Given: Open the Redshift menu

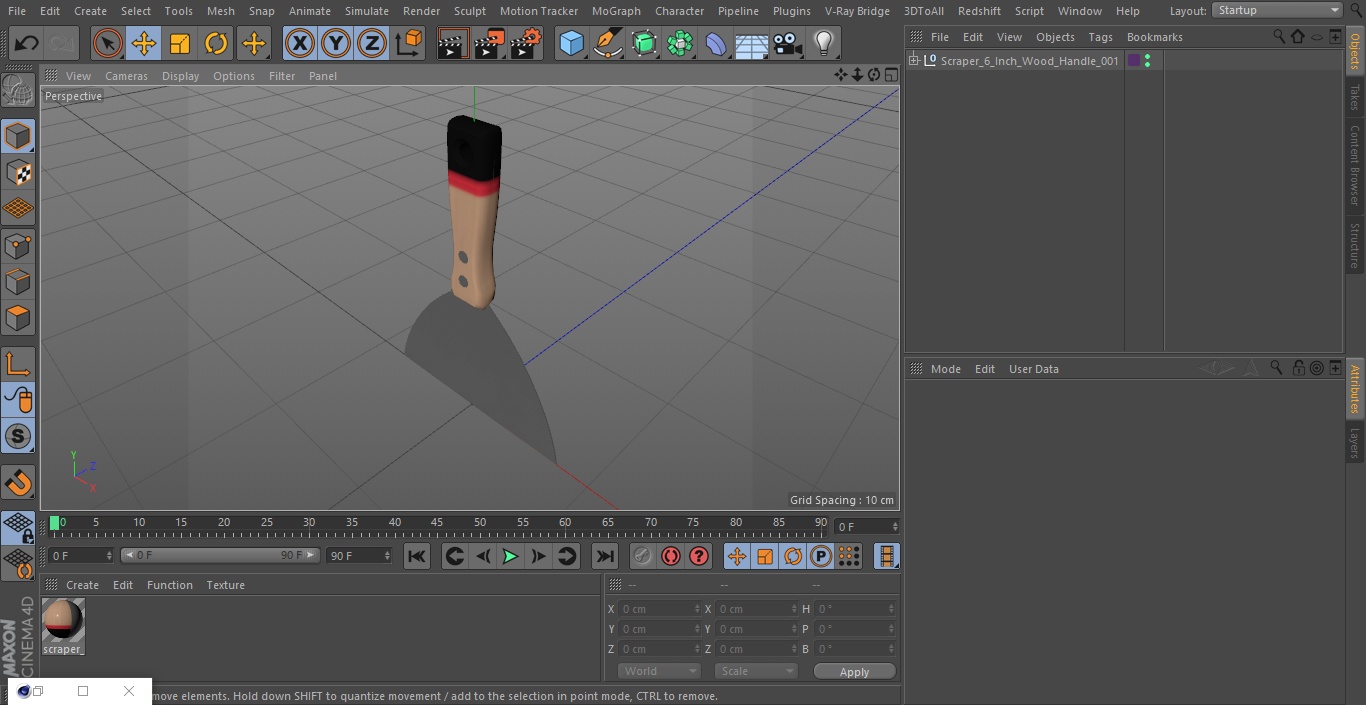Looking at the screenshot, I should pos(979,11).
